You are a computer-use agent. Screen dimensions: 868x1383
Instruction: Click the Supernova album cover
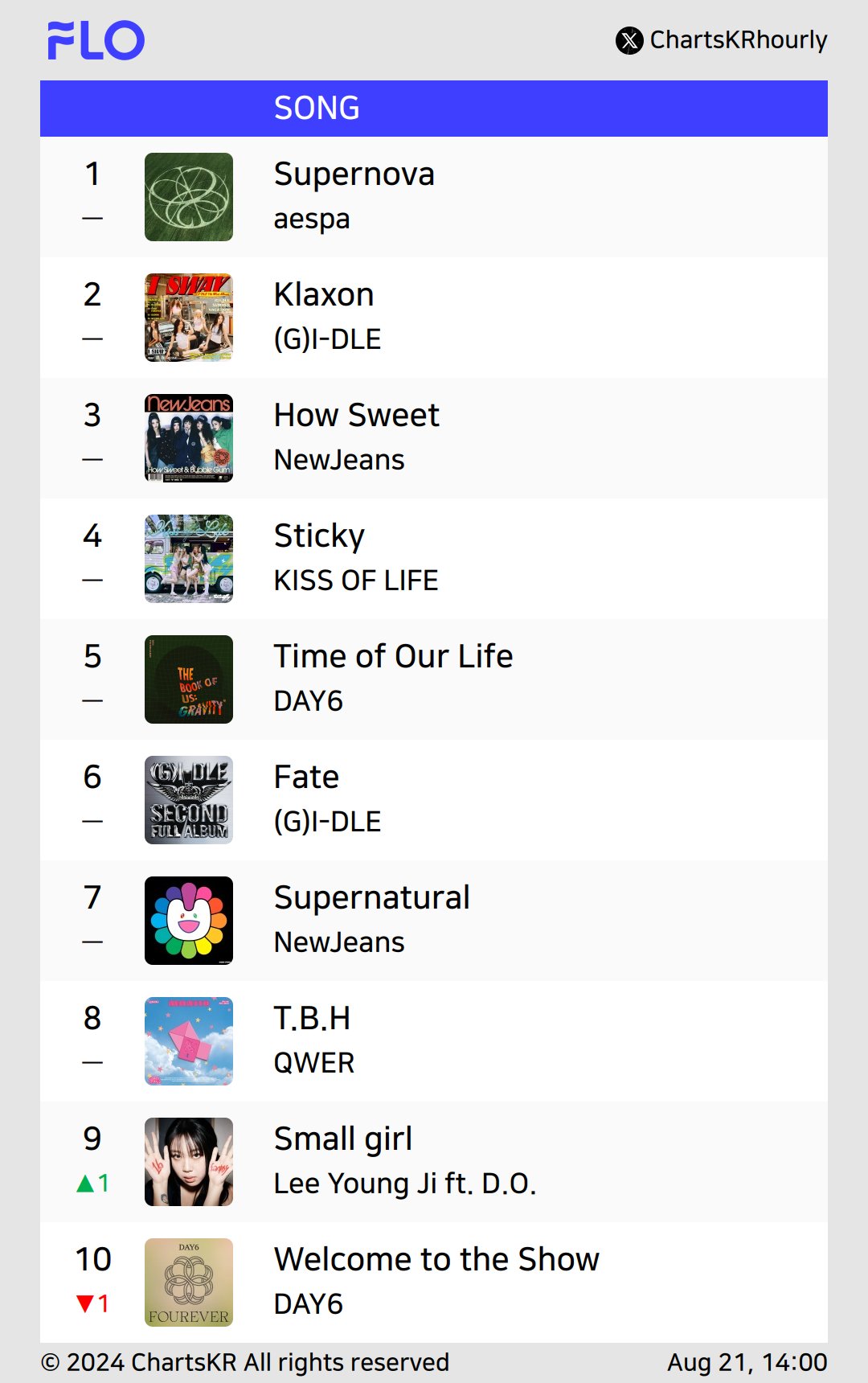pyautogui.click(x=189, y=197)
